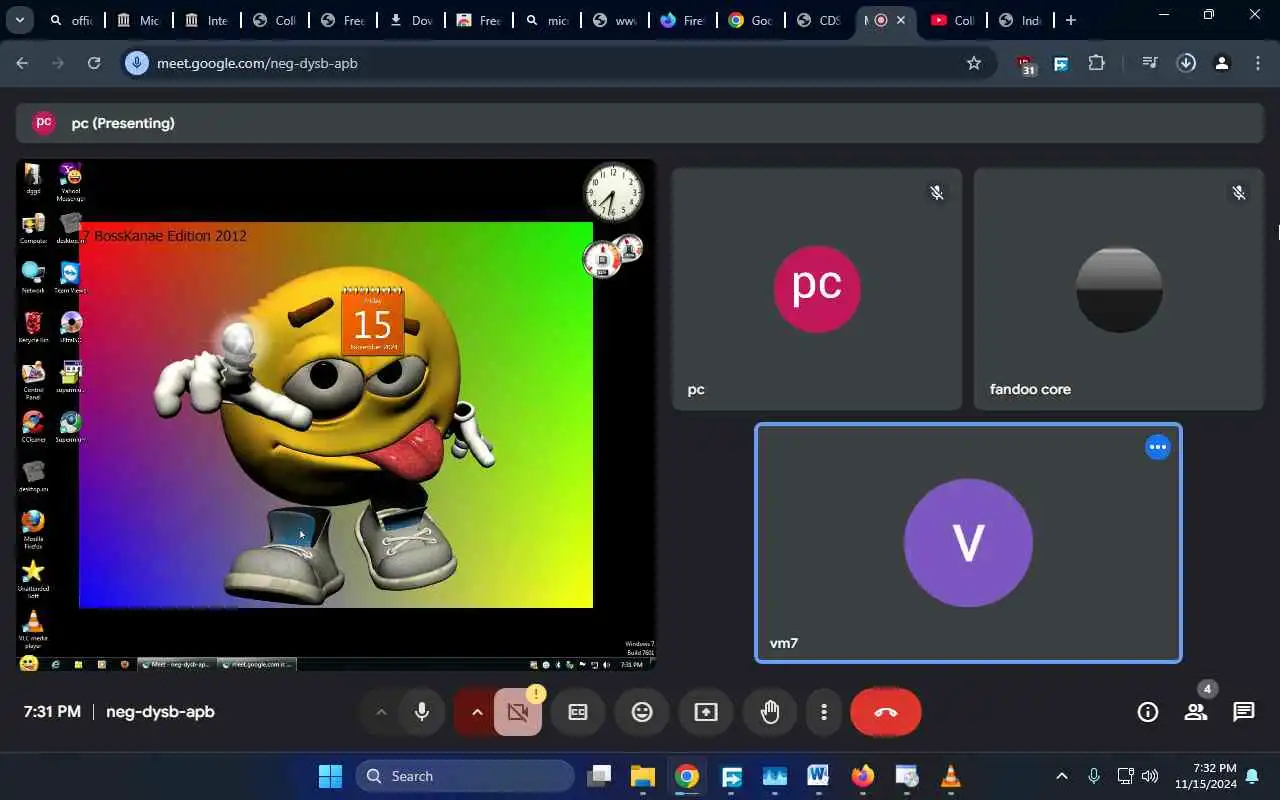Turn on the camera button with warning badge
Screen dimensions: 1280x800
coord(518,712)
